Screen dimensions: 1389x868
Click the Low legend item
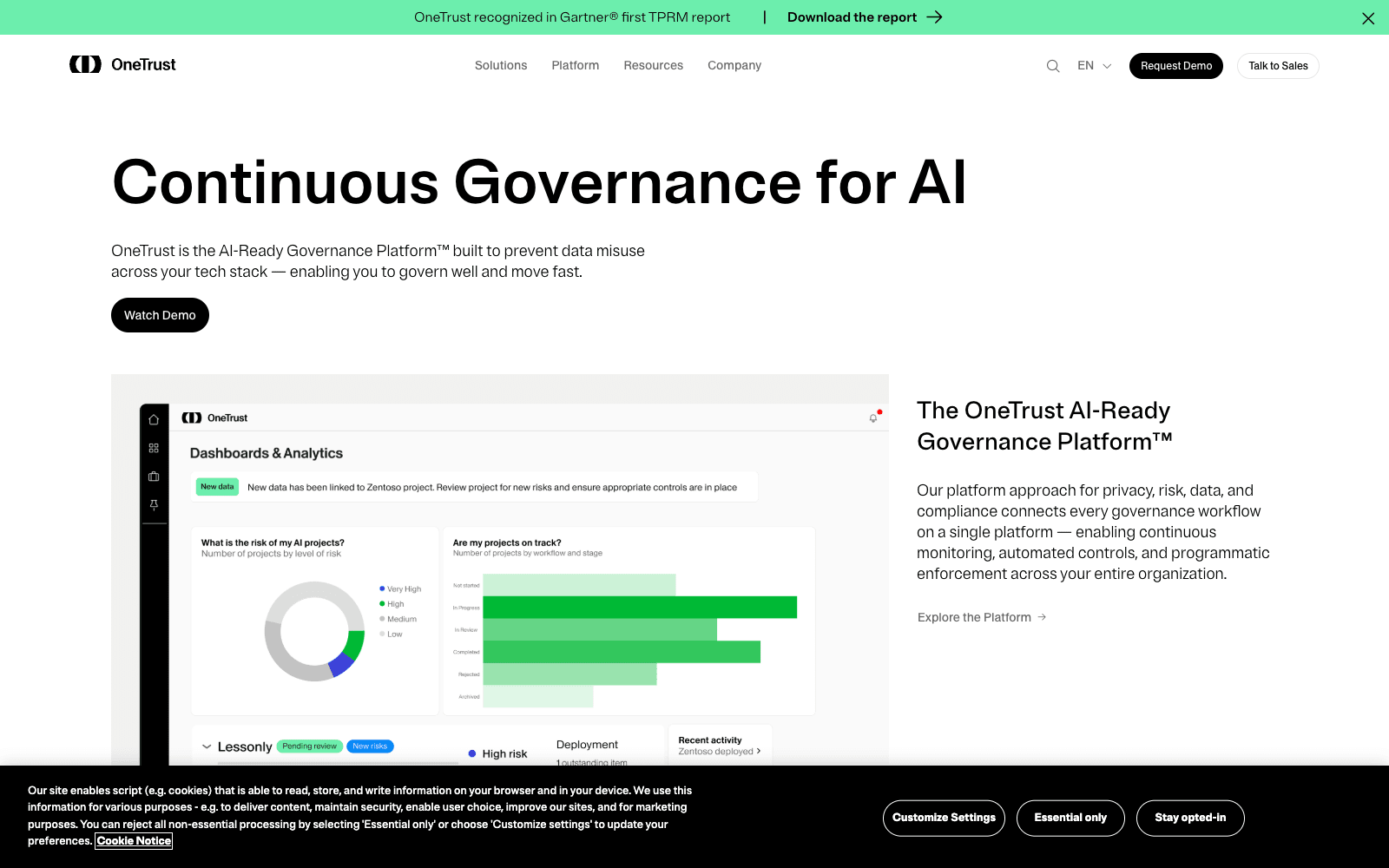point(391,635)
